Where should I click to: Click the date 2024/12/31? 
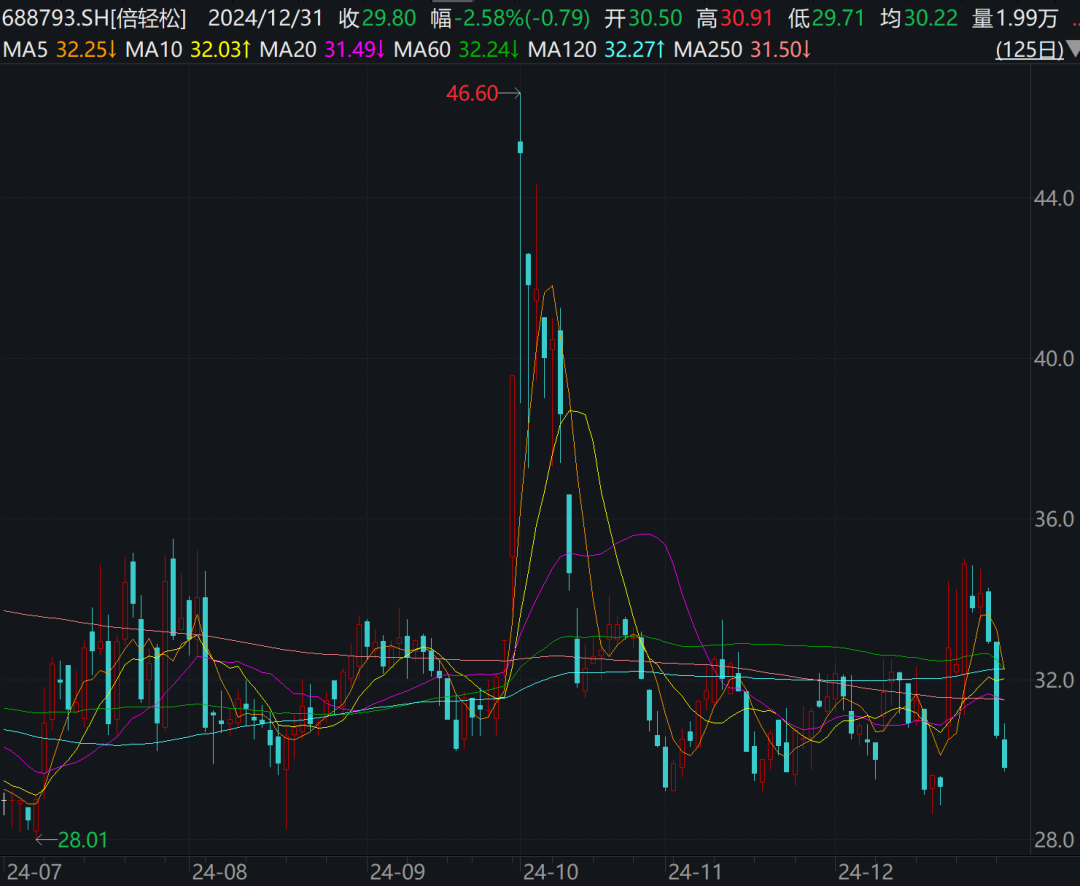click(x=265, y=18)
